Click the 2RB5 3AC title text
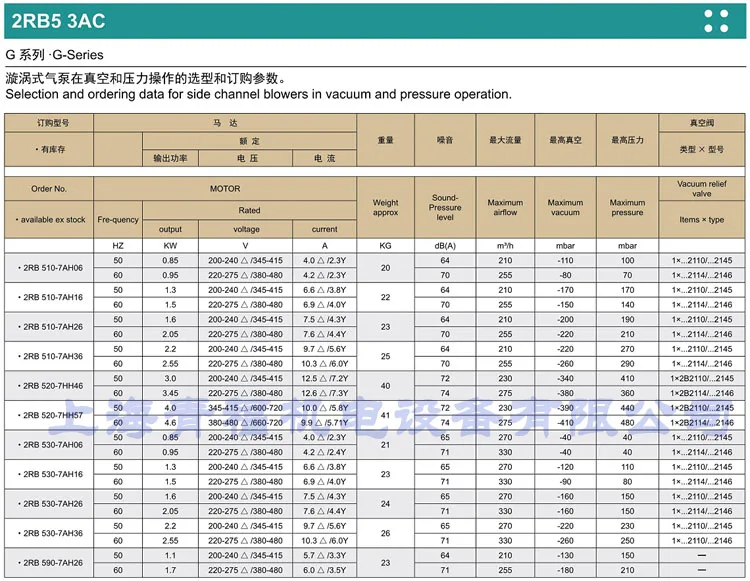Screen dimensions: 750x581 [58, 21]
